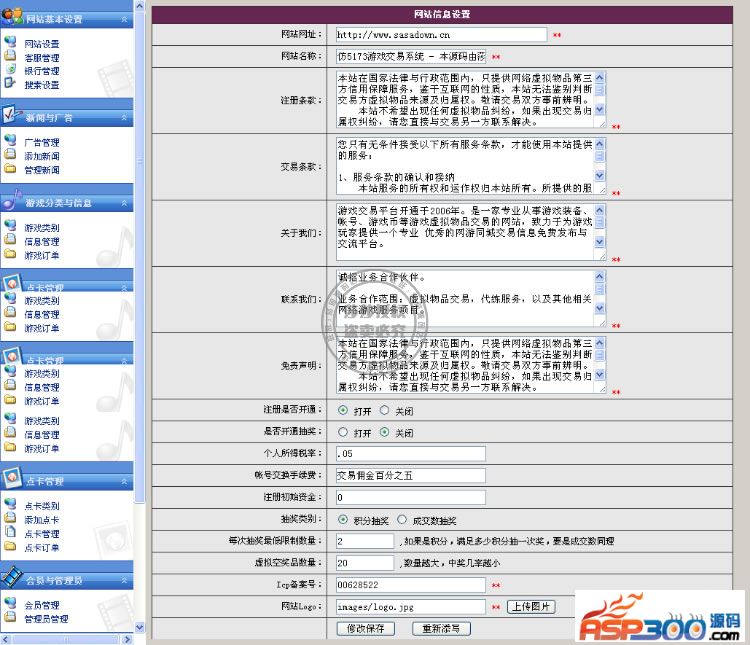Click the 虚拟空奖品数量 input field

[365, 563]
